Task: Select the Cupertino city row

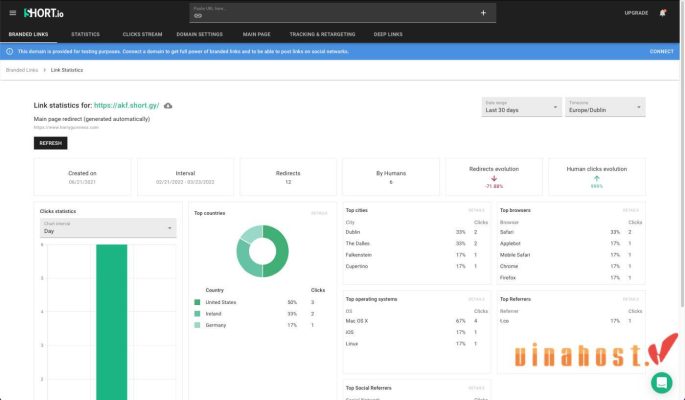Action: pyautogui.click(x=416, y=266)
